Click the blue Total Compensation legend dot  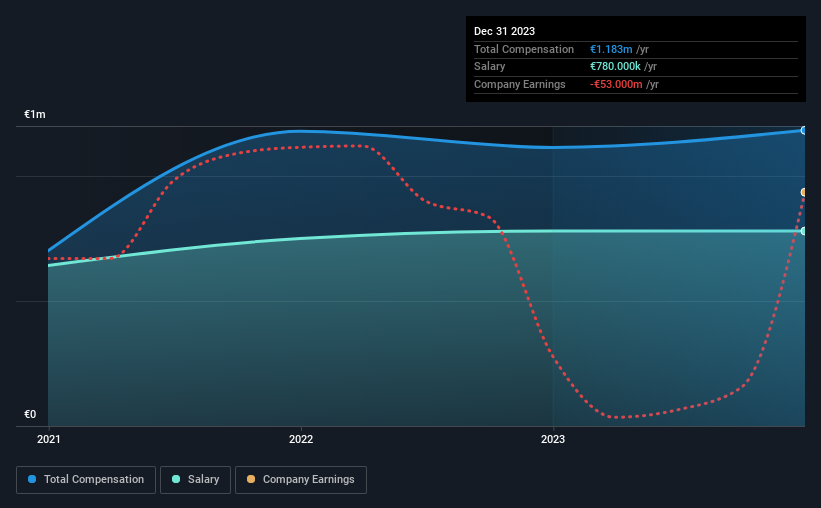click(x=32, y=479)
